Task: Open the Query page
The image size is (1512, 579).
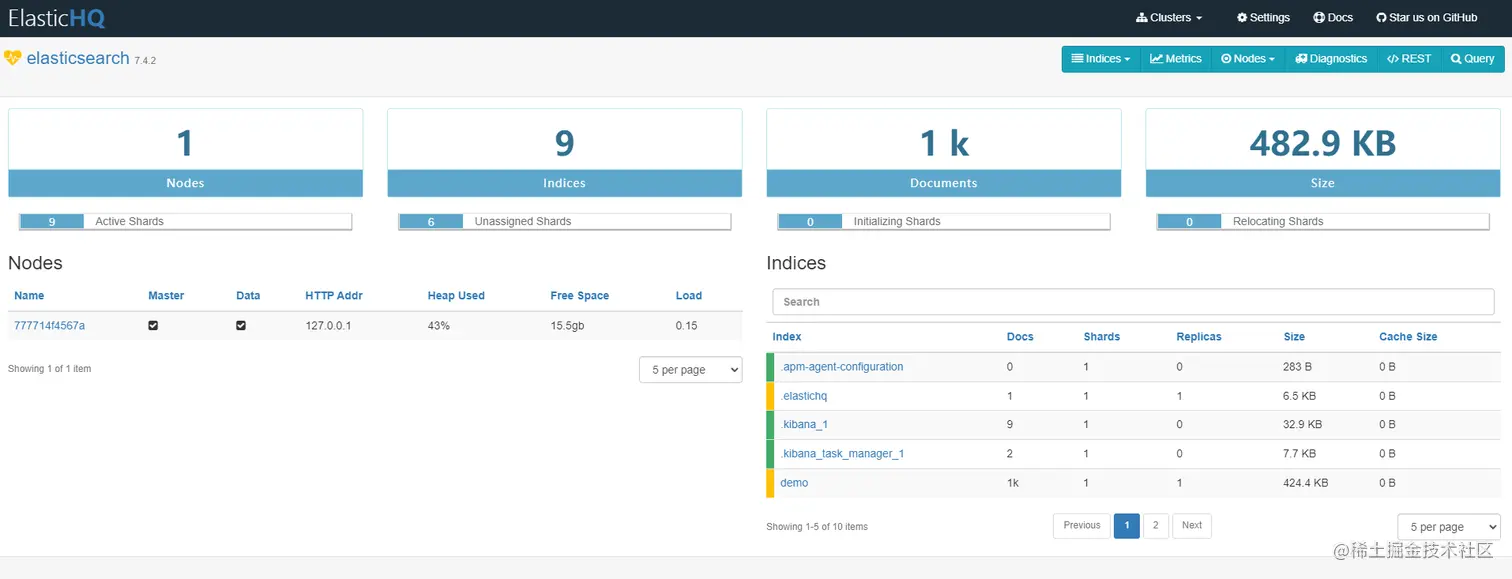Action: point(1473,59)
